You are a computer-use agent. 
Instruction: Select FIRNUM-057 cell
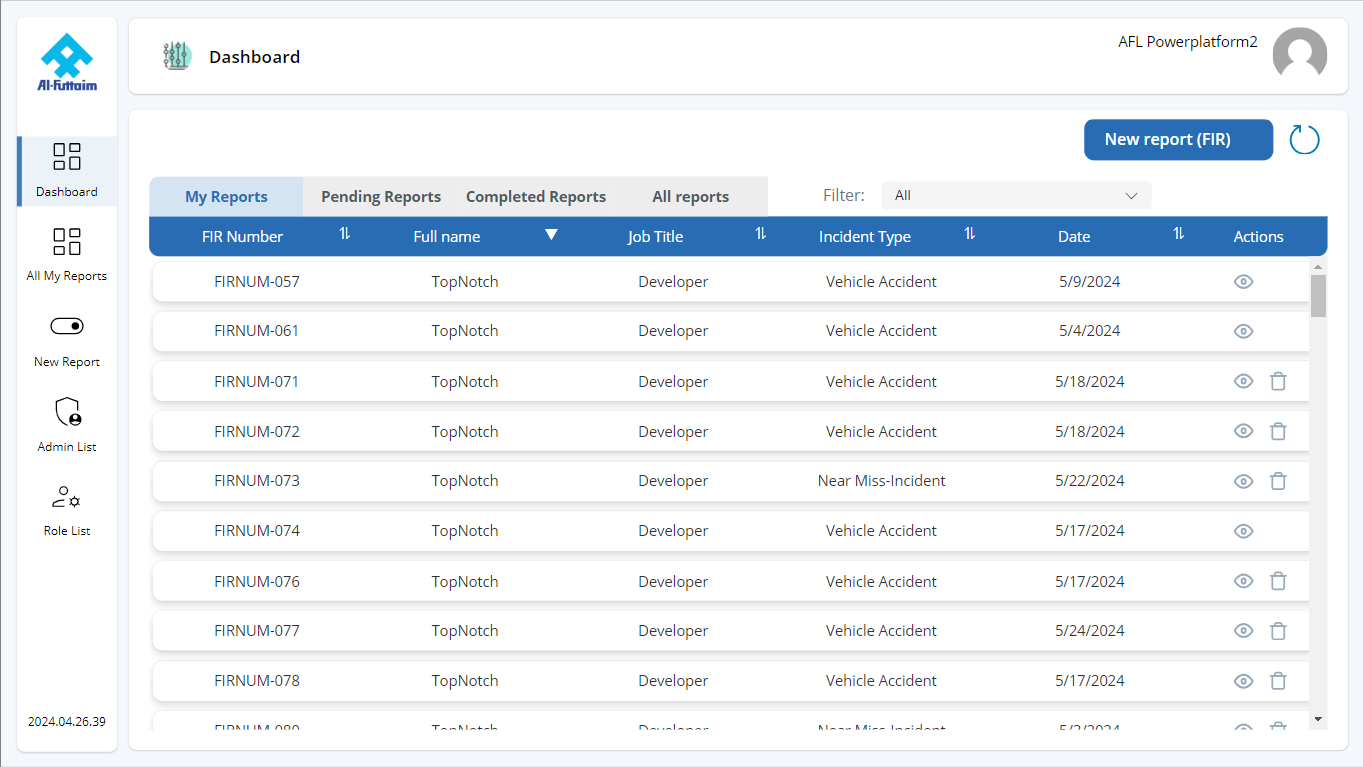(x=257, y=282)
